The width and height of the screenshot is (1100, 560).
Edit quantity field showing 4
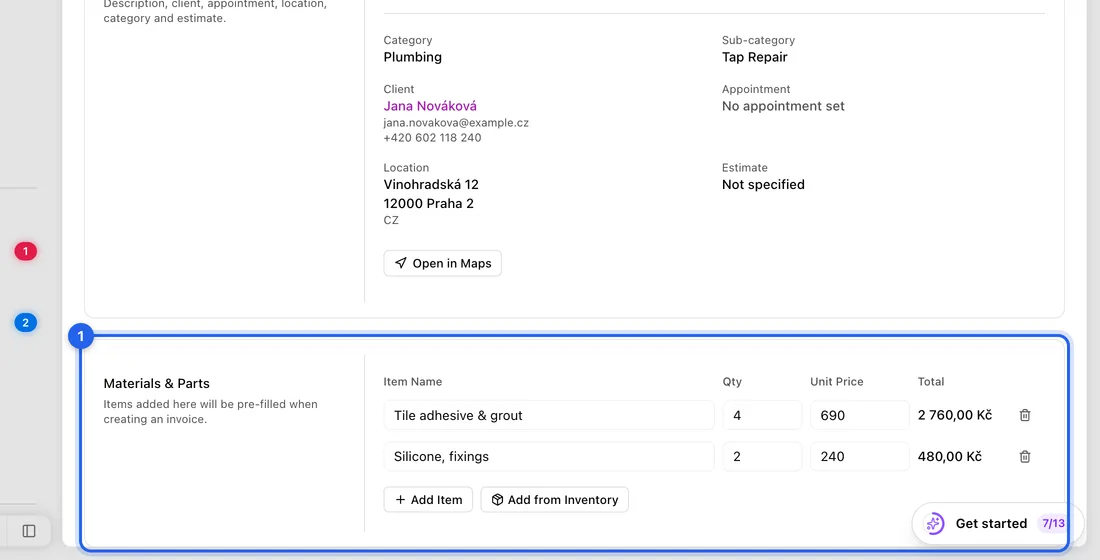click(762, 415)
